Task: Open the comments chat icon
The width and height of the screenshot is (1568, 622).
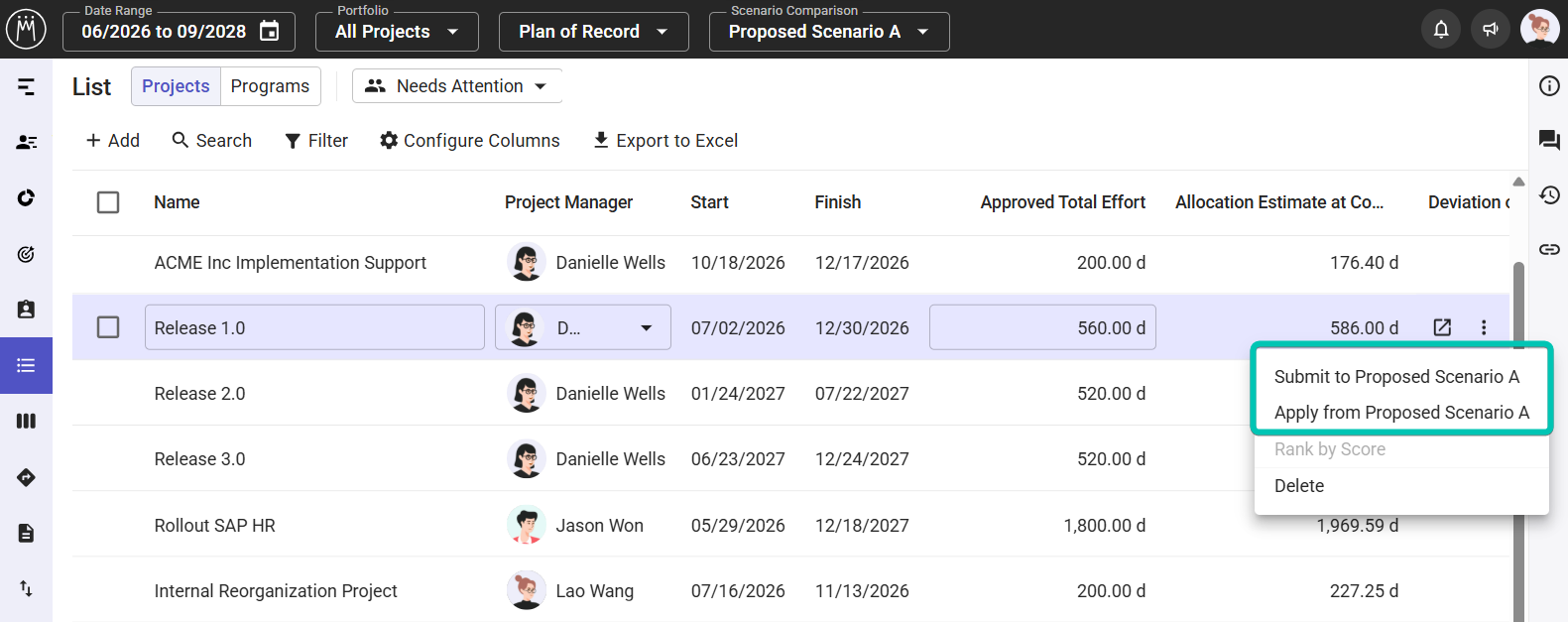Action: pyautogui.click(x=1549, y=141)
